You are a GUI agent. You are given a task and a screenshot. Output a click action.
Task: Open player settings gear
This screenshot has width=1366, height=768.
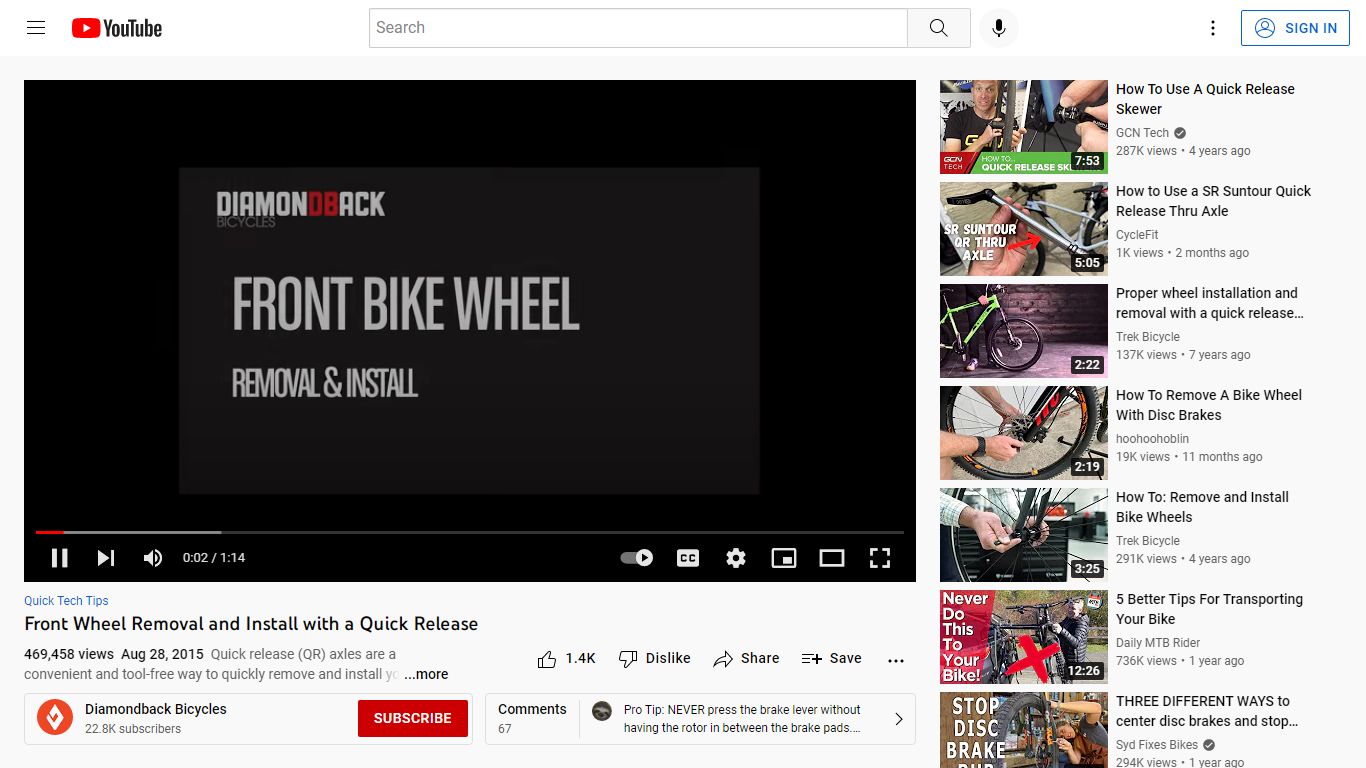coord(736,558)
